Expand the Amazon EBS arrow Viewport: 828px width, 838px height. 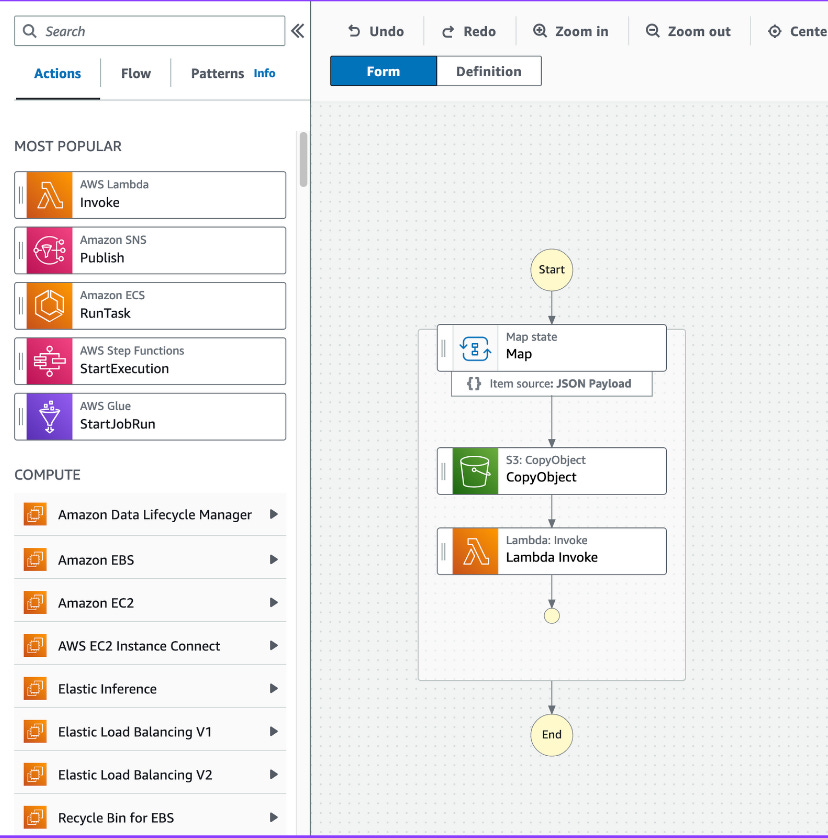(274, 560)
